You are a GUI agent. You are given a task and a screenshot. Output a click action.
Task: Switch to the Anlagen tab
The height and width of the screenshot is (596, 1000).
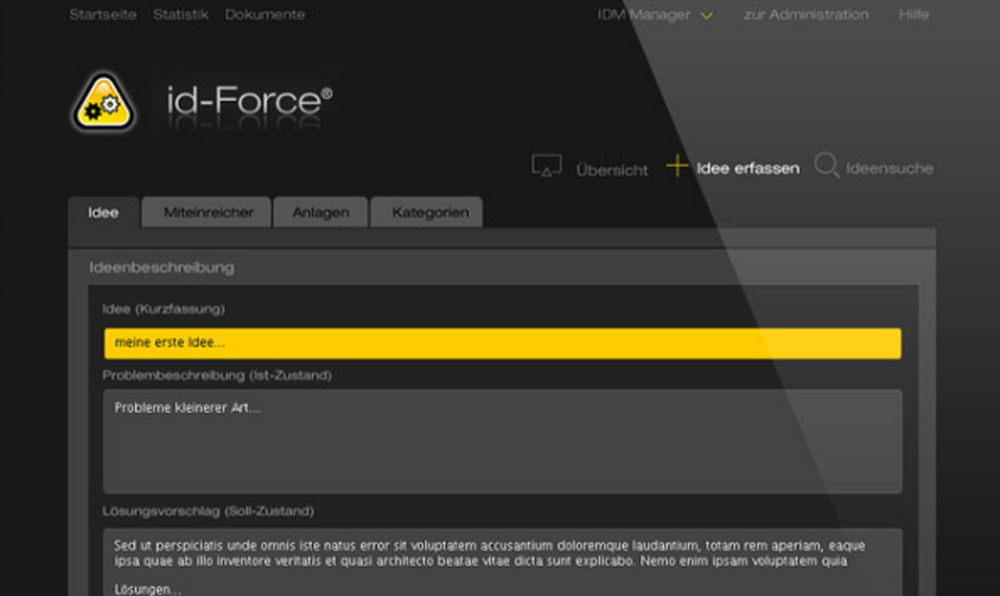tap(321, 212)
